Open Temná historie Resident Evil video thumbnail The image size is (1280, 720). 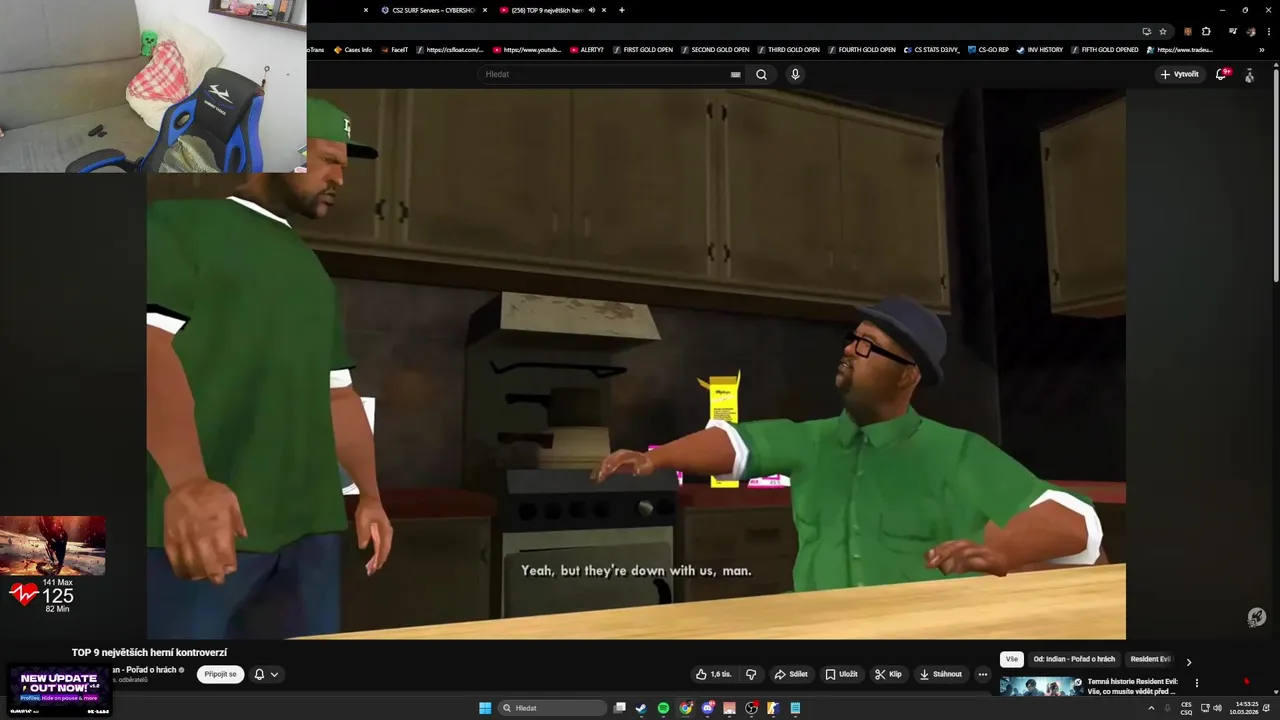[x=1041, y=686]
